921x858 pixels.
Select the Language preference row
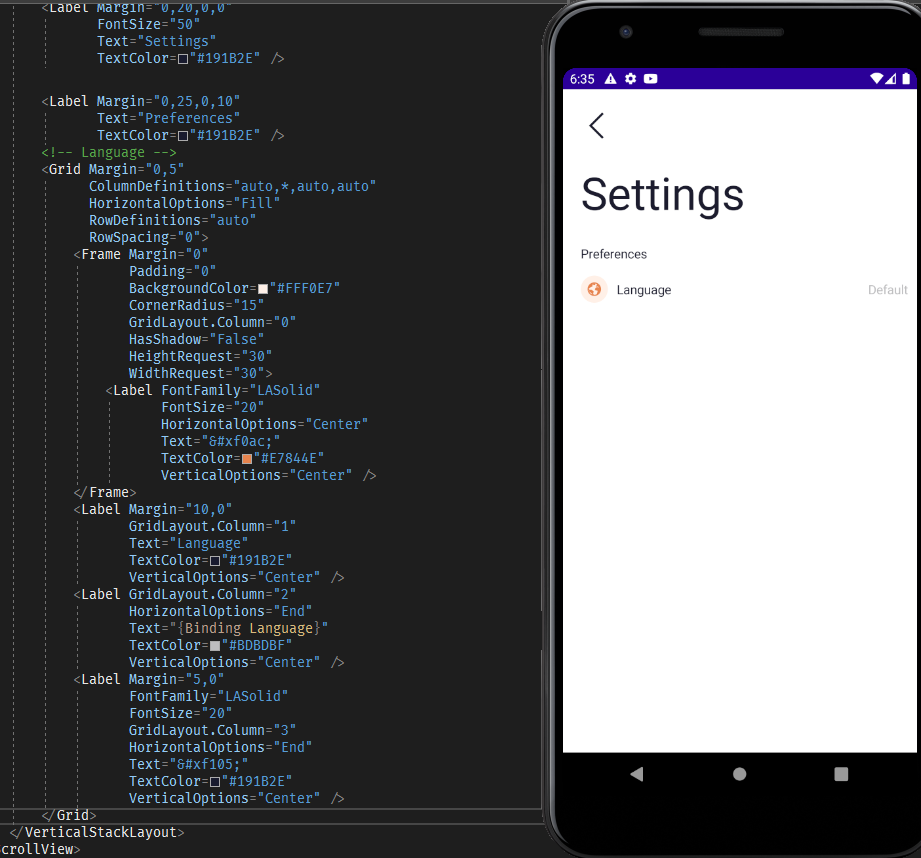[x=644, y=289]
